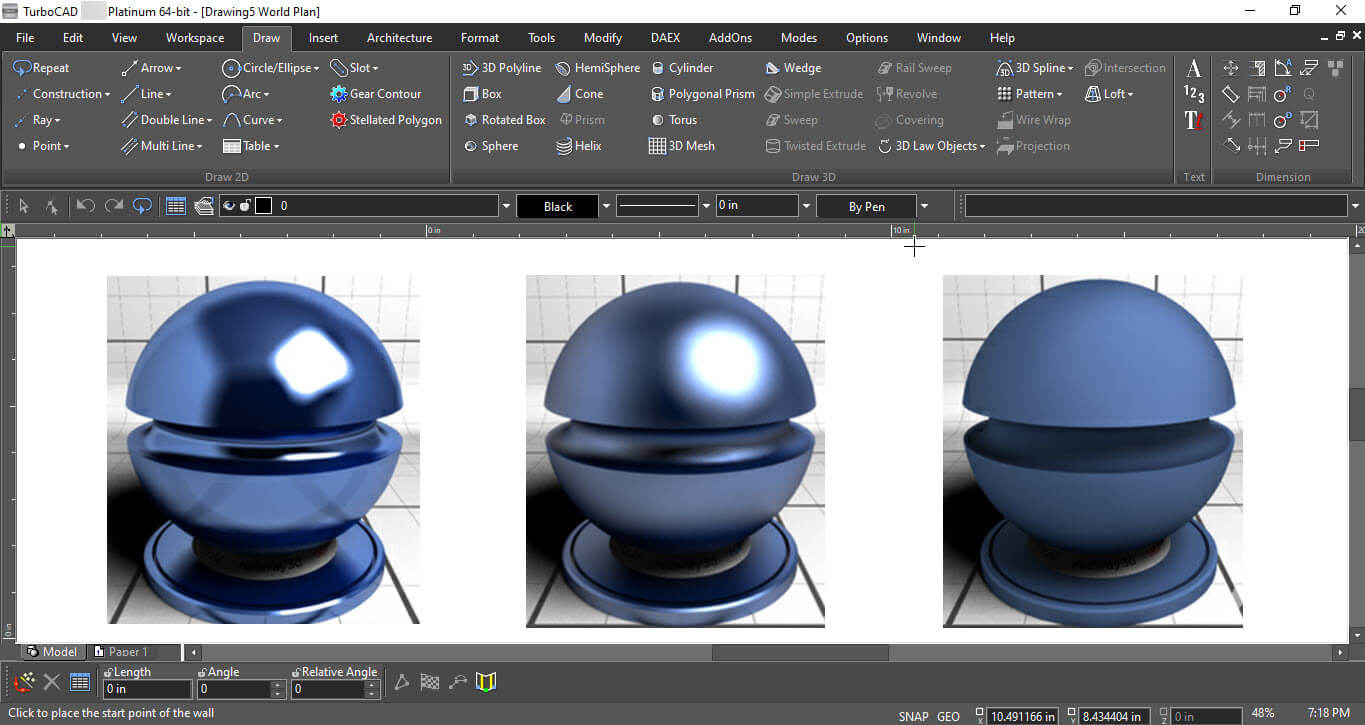Click the layer color swatch square
The width and height of the screenshot is (1365, 725).
pos(263,206)
